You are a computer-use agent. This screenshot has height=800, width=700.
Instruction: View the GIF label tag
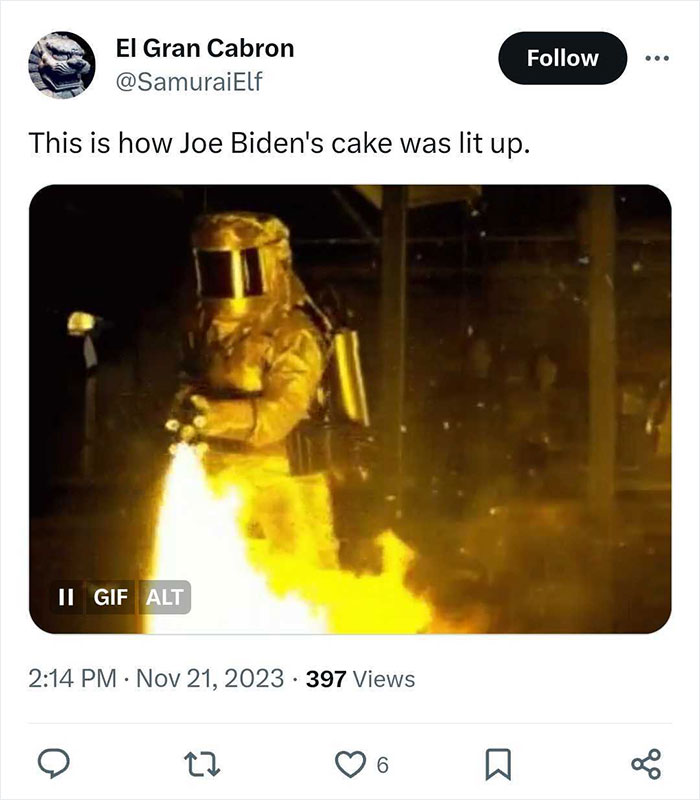[112, 599]
